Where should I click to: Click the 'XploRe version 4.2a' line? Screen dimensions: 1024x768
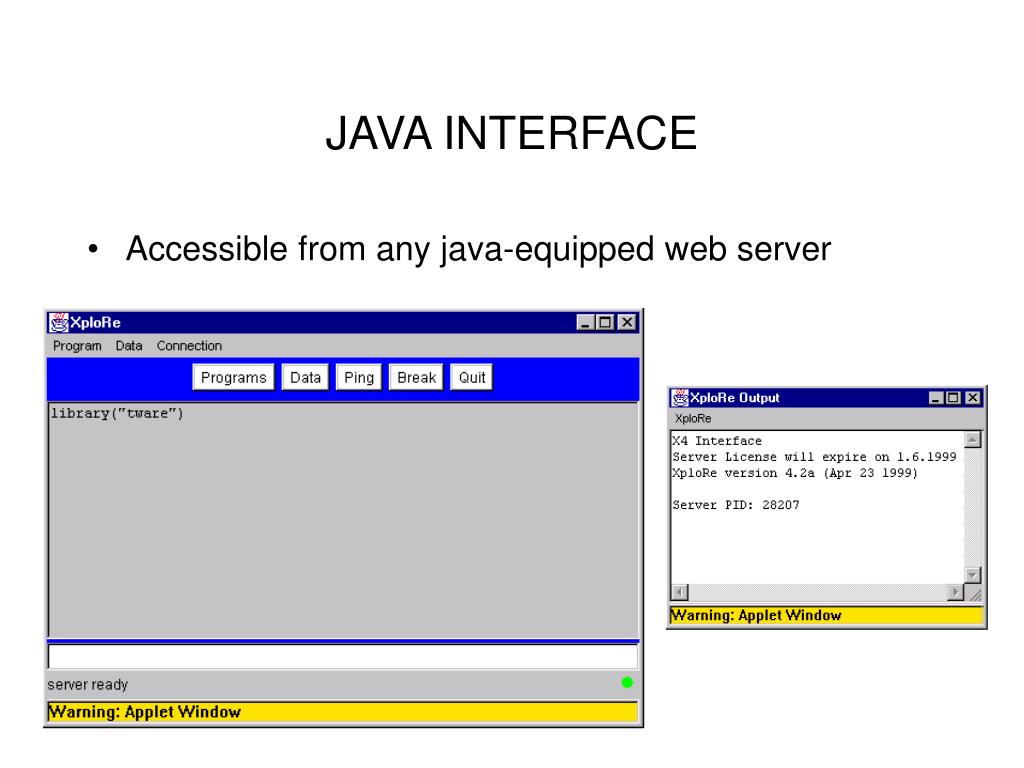pyautogui.click(x=795, y=473)
